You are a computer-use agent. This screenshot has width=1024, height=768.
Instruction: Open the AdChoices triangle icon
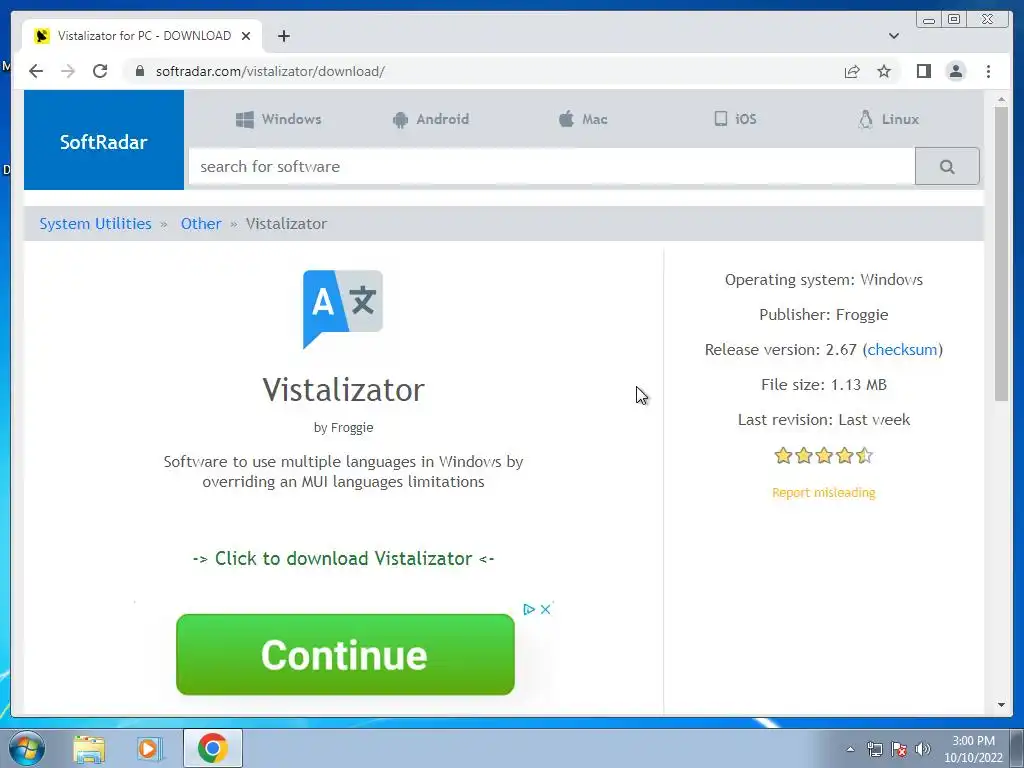[x=529, y=609]
